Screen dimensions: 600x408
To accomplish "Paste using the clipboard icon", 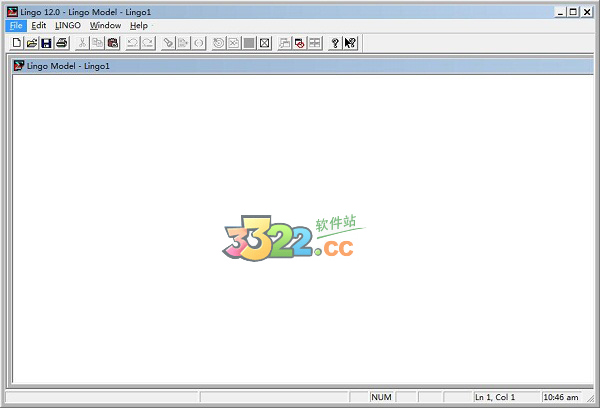I will click(112, 43).
